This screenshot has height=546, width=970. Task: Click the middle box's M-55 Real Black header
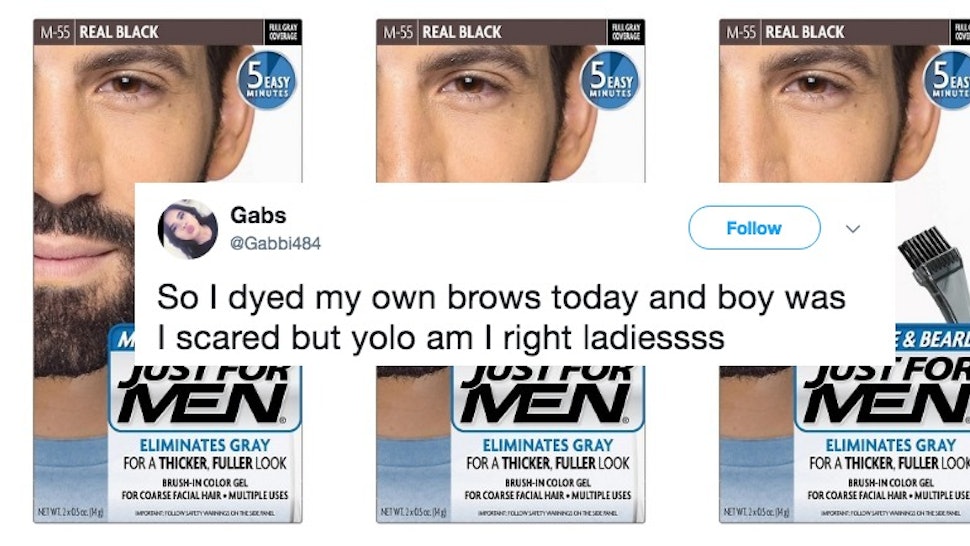click(442, 32)
